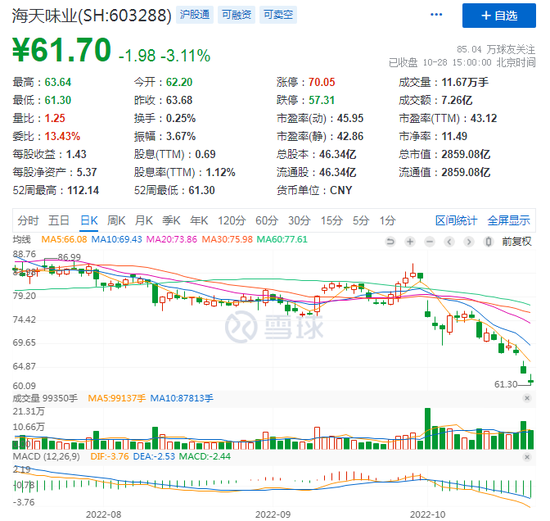Open 区间统计 range statistics link
This screenshot has height=521, width=550.
tap(456, 221)
